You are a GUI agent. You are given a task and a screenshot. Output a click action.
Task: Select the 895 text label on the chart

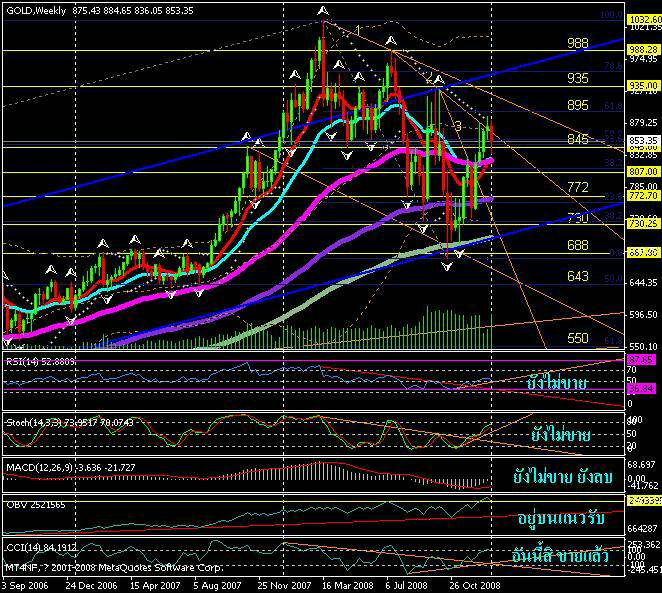tap(577, 105)
